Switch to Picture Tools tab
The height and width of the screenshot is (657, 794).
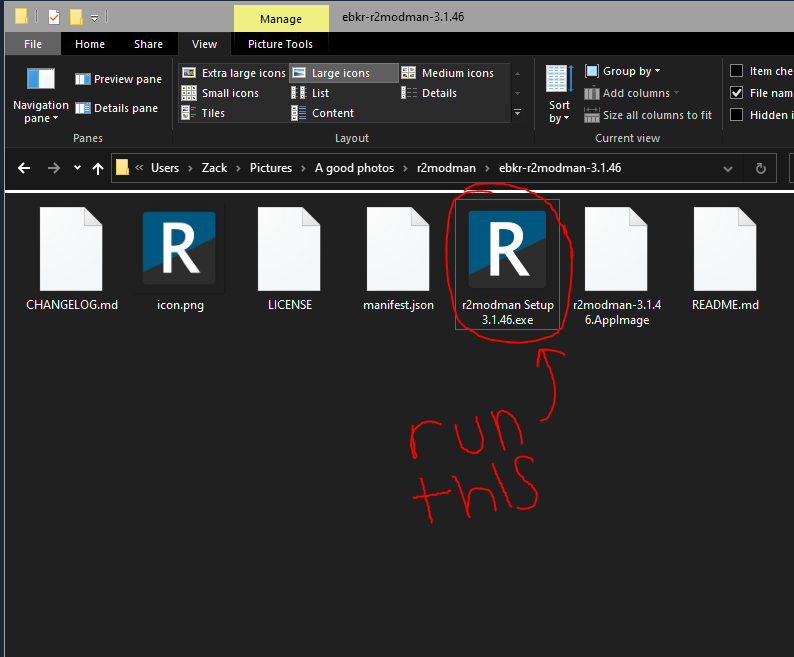pos(281,44)
